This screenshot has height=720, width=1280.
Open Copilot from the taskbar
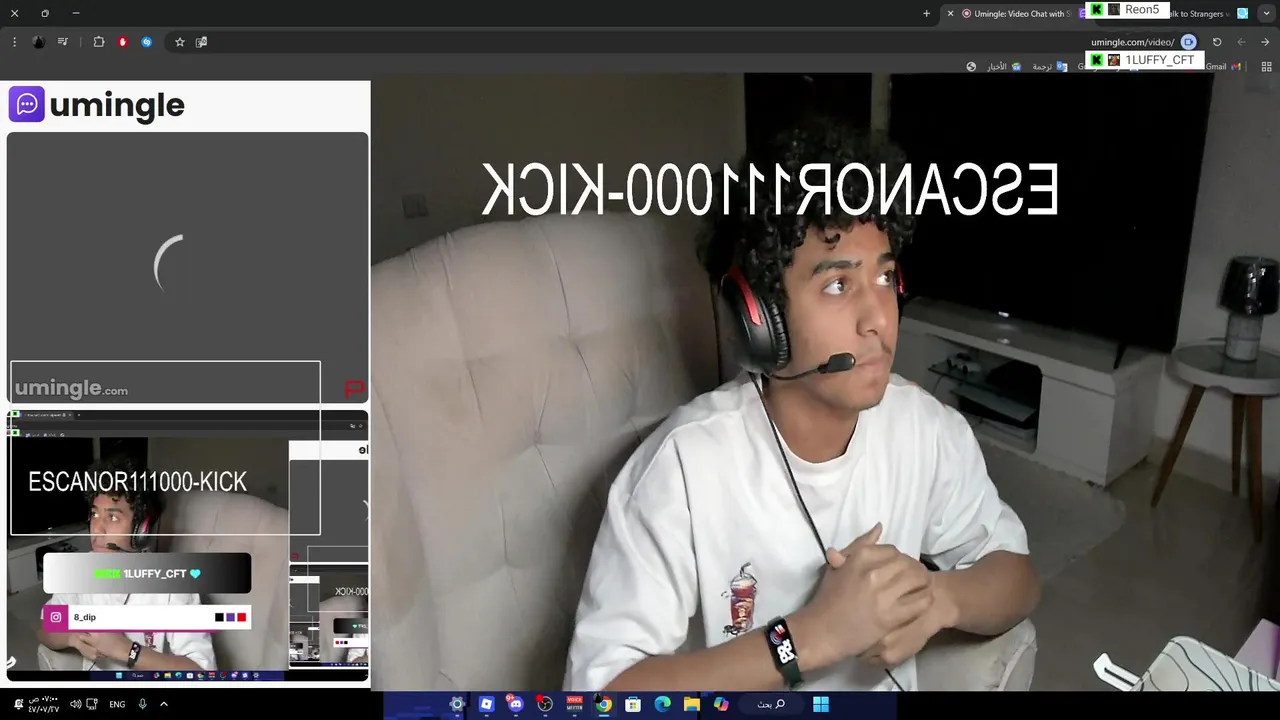tap(721, 704)
